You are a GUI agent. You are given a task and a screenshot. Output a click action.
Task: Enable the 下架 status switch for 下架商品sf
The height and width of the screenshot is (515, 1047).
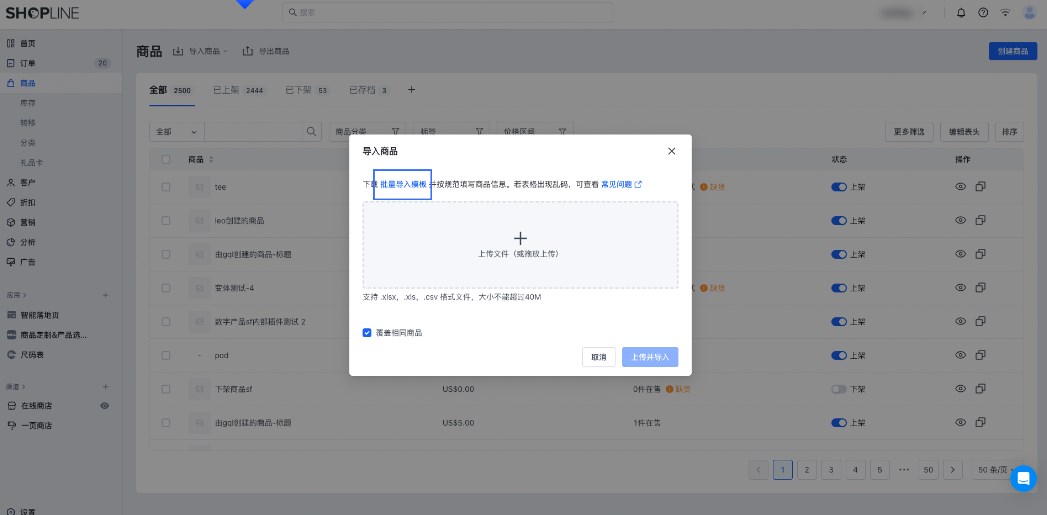click(838, 389)
